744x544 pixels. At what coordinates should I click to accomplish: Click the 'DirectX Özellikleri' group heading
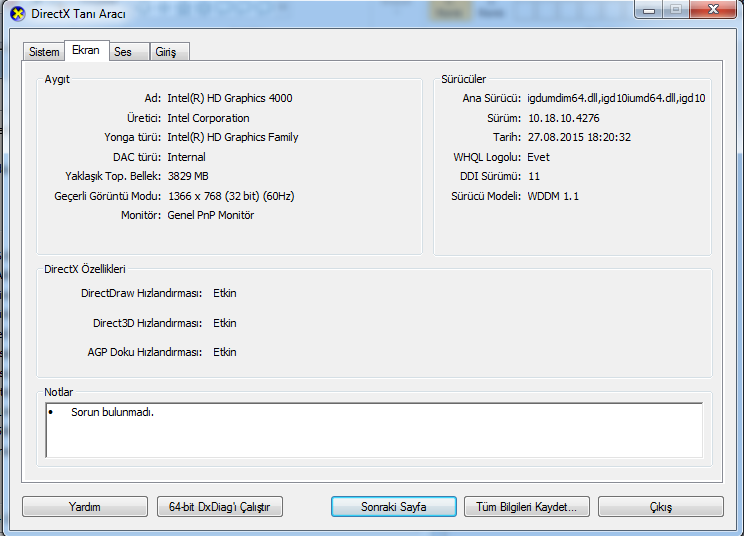[x=85, y=269]
